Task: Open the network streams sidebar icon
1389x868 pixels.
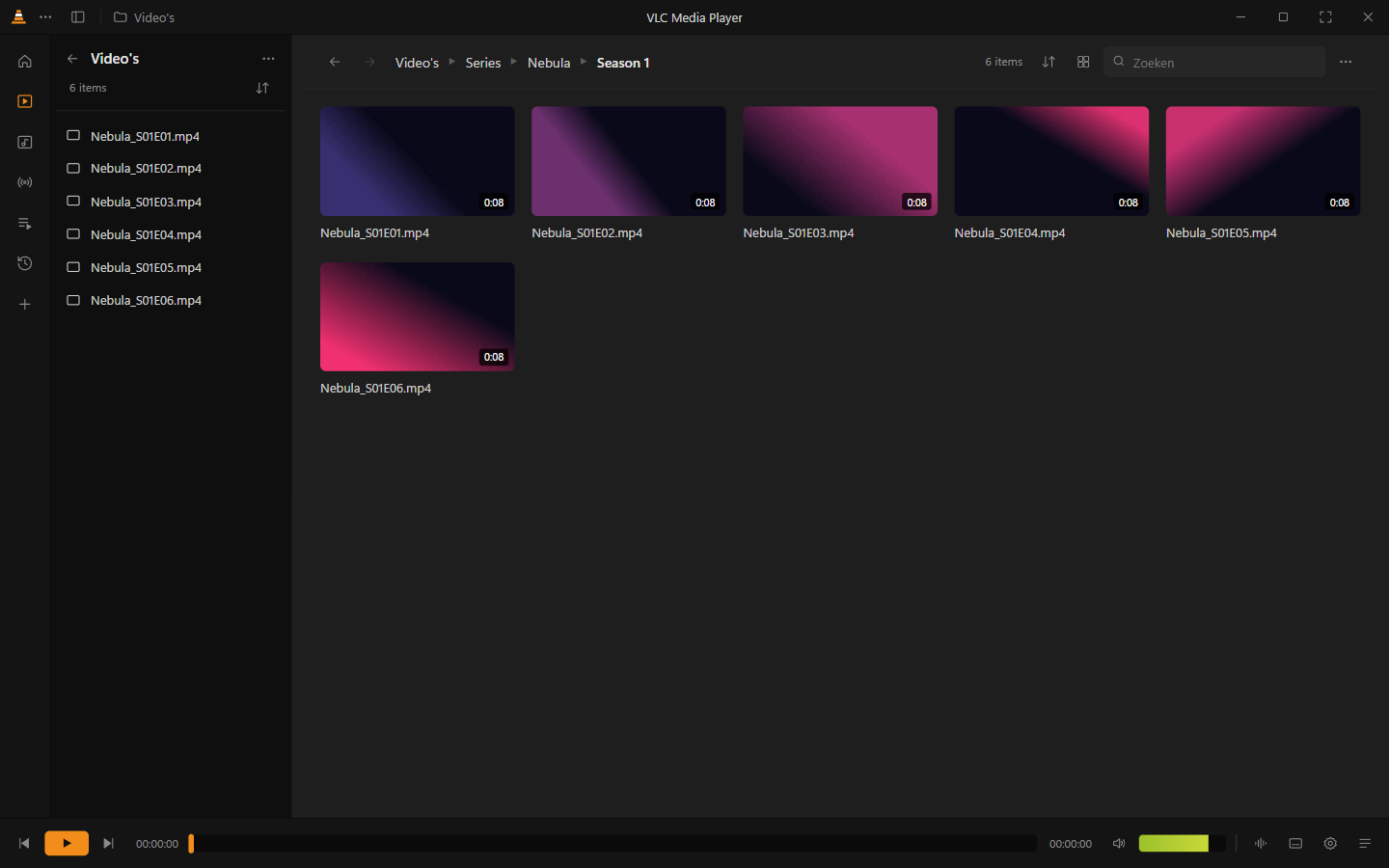Action: click(x=25, y=182)
